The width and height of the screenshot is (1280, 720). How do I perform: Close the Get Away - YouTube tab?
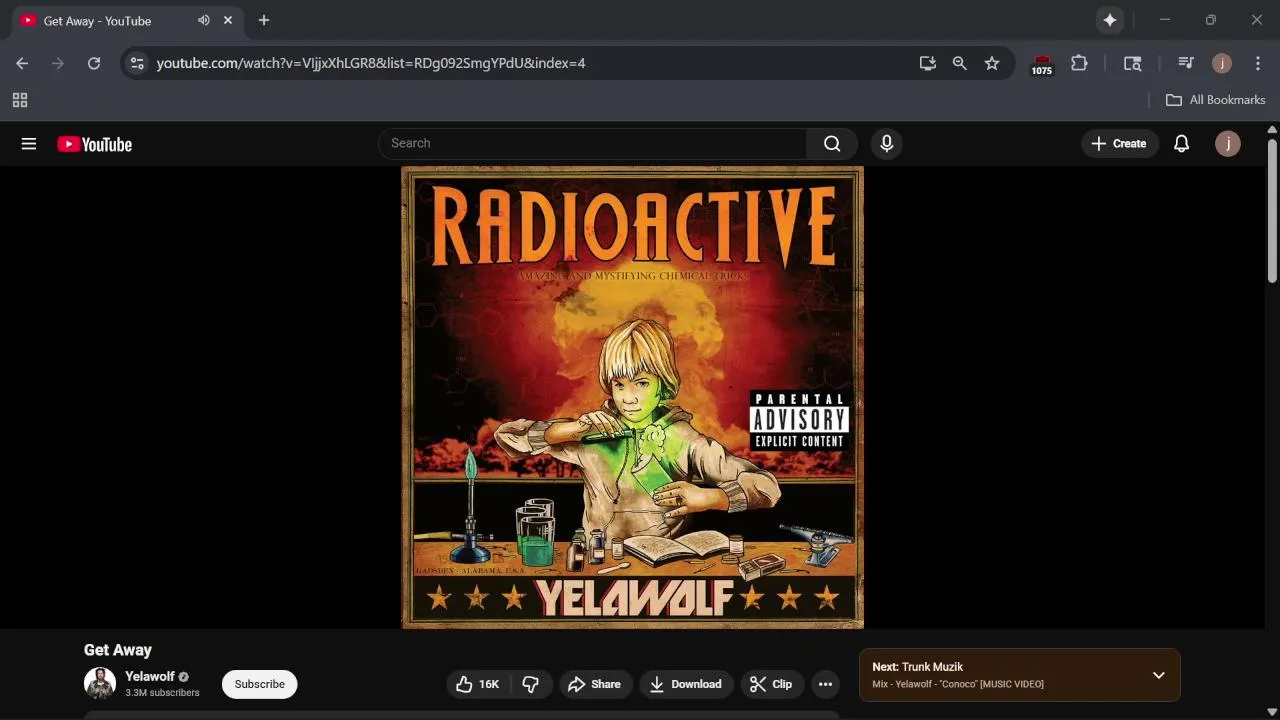tap(228, 20)
